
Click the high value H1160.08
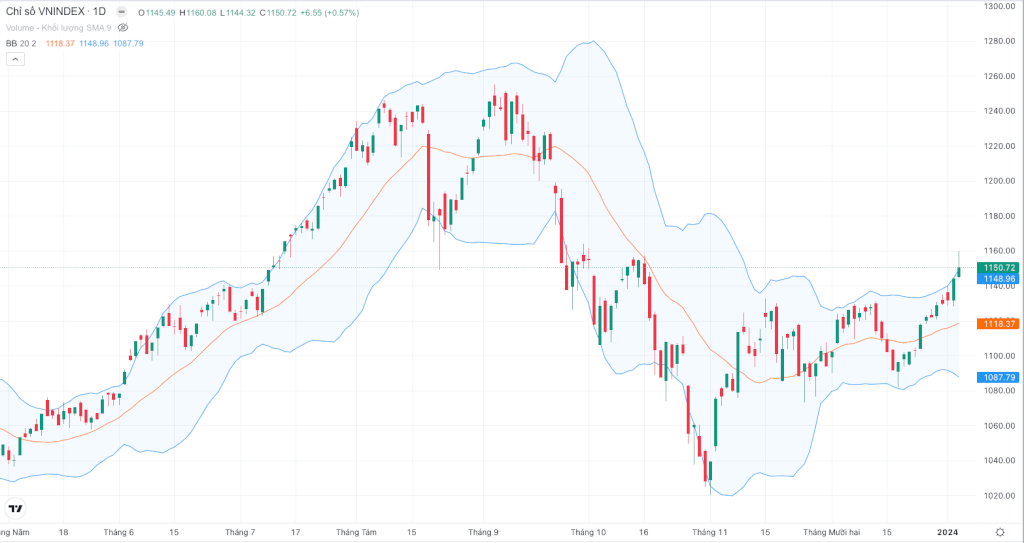point(198,12)
